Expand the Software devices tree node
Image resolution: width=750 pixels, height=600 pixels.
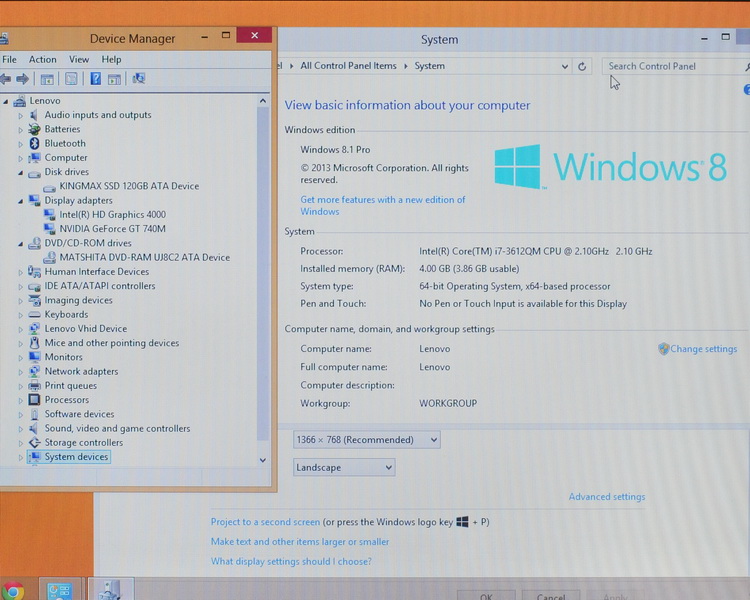click(20, 414)
